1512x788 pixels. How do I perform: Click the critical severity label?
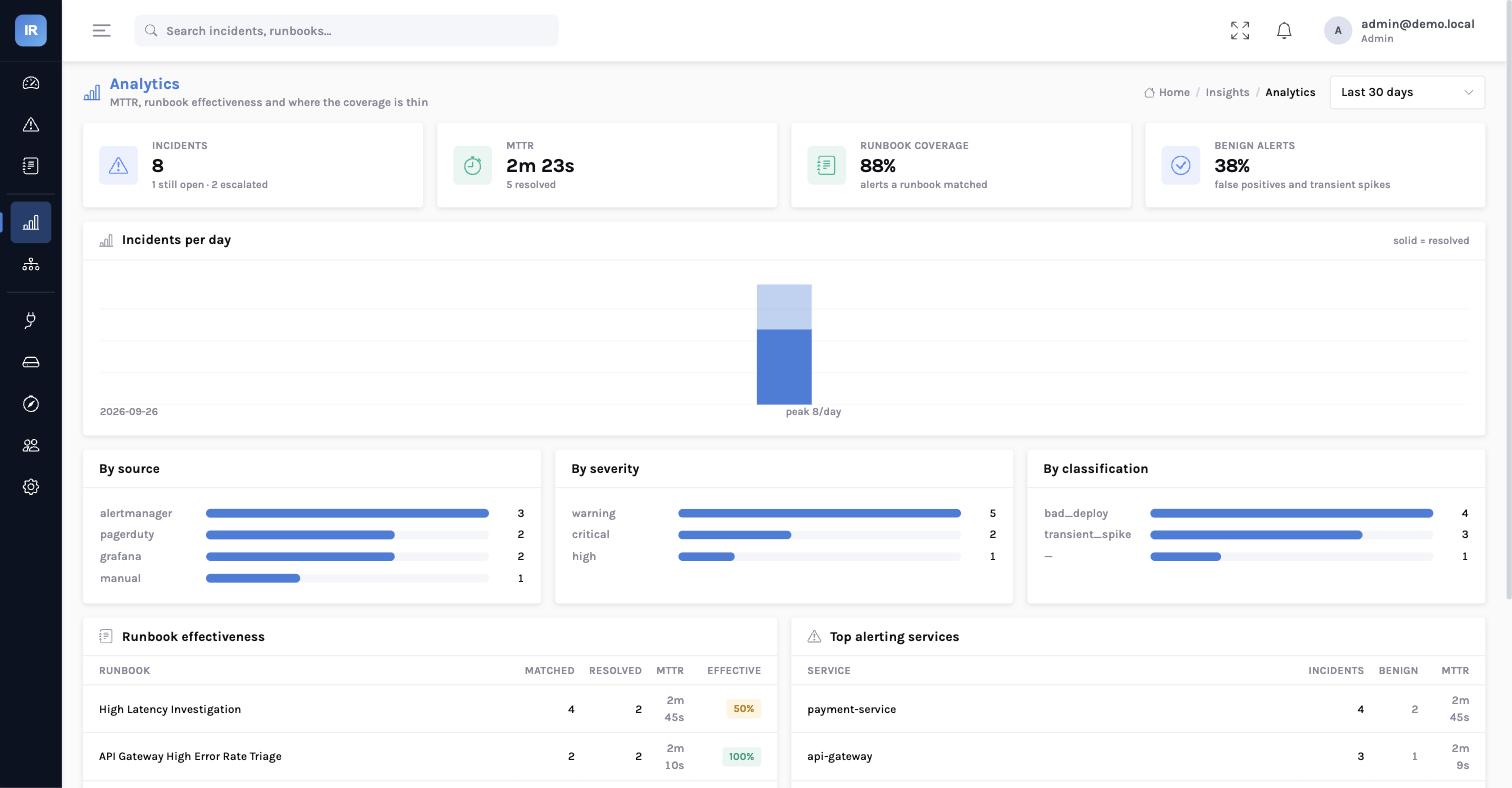coord(591,534)
